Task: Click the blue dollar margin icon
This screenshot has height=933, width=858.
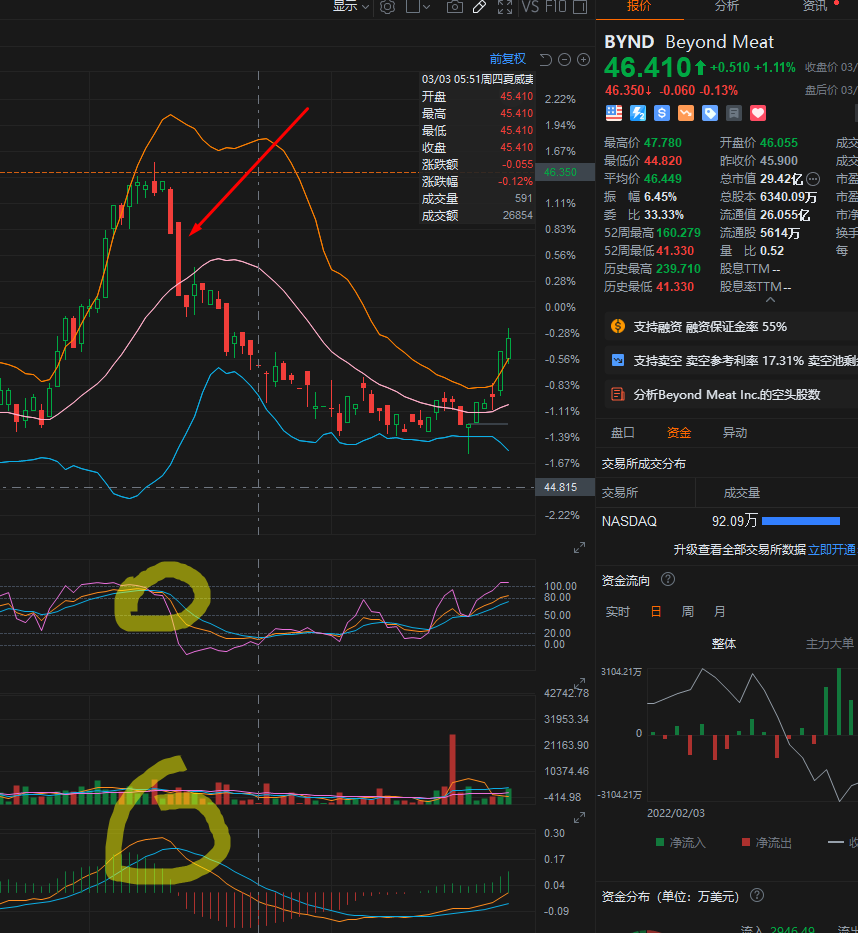Action: pyautogui.click(x=662, y=113)
